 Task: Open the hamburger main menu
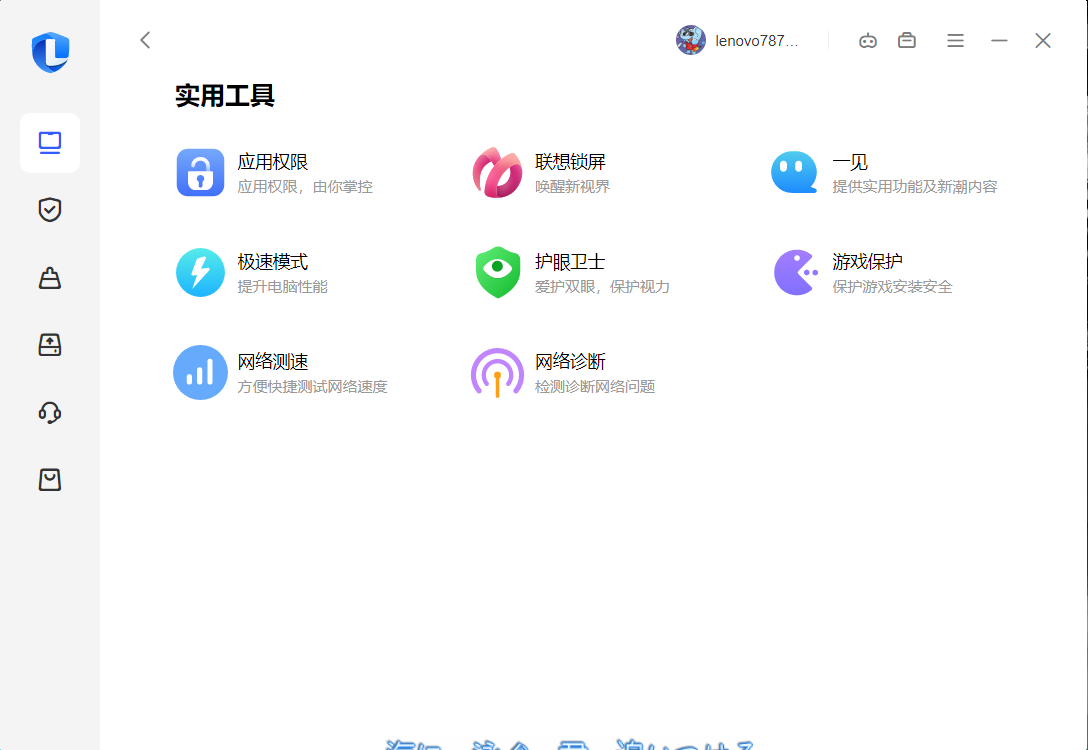pyautogui.click(x=955, y=41)
